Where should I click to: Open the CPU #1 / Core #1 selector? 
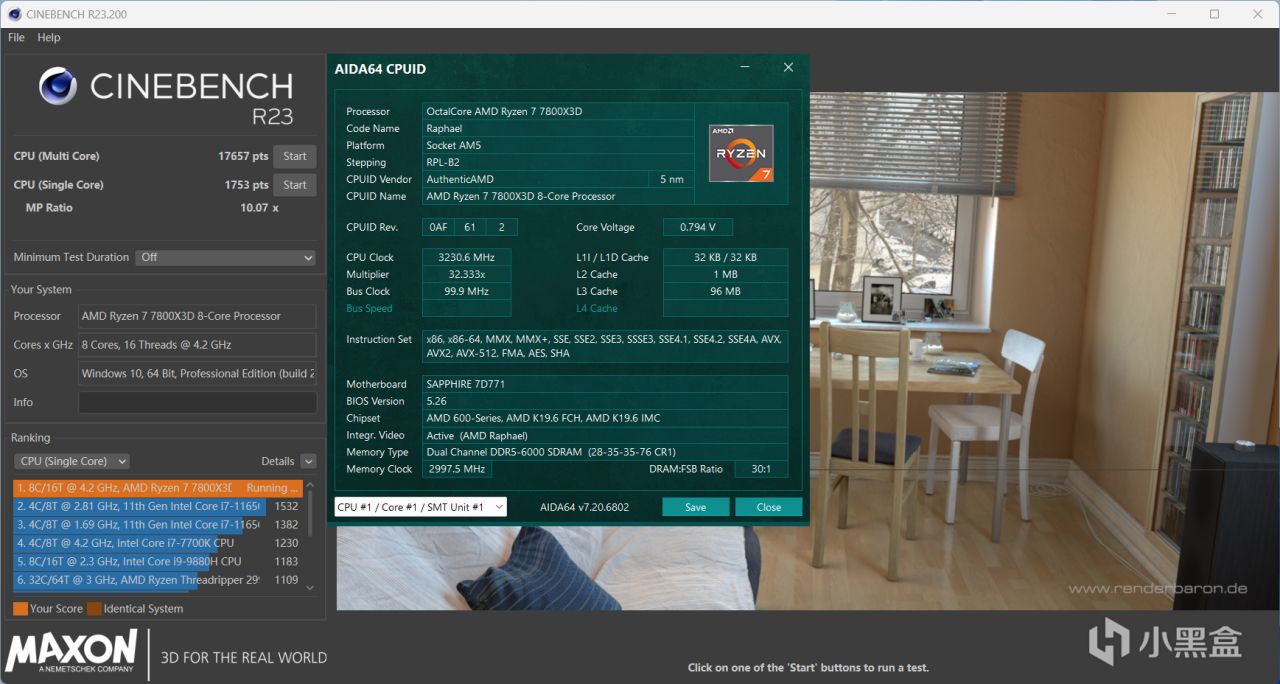421,507
